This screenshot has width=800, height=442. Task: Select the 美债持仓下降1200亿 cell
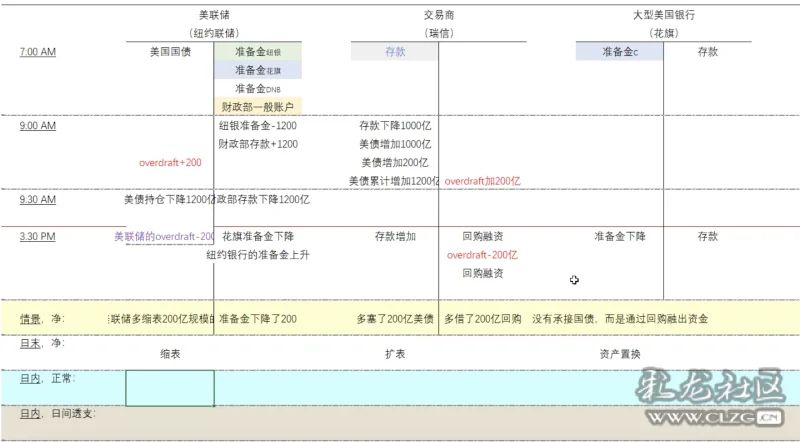169,200
